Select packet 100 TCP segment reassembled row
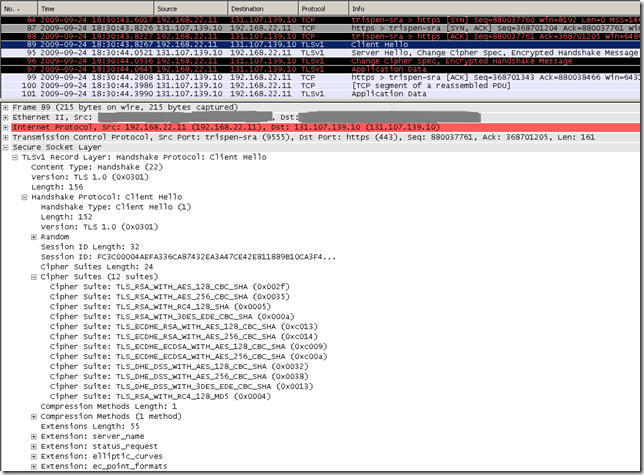This screenshot has height=475, width=644. tap(320, 85)
